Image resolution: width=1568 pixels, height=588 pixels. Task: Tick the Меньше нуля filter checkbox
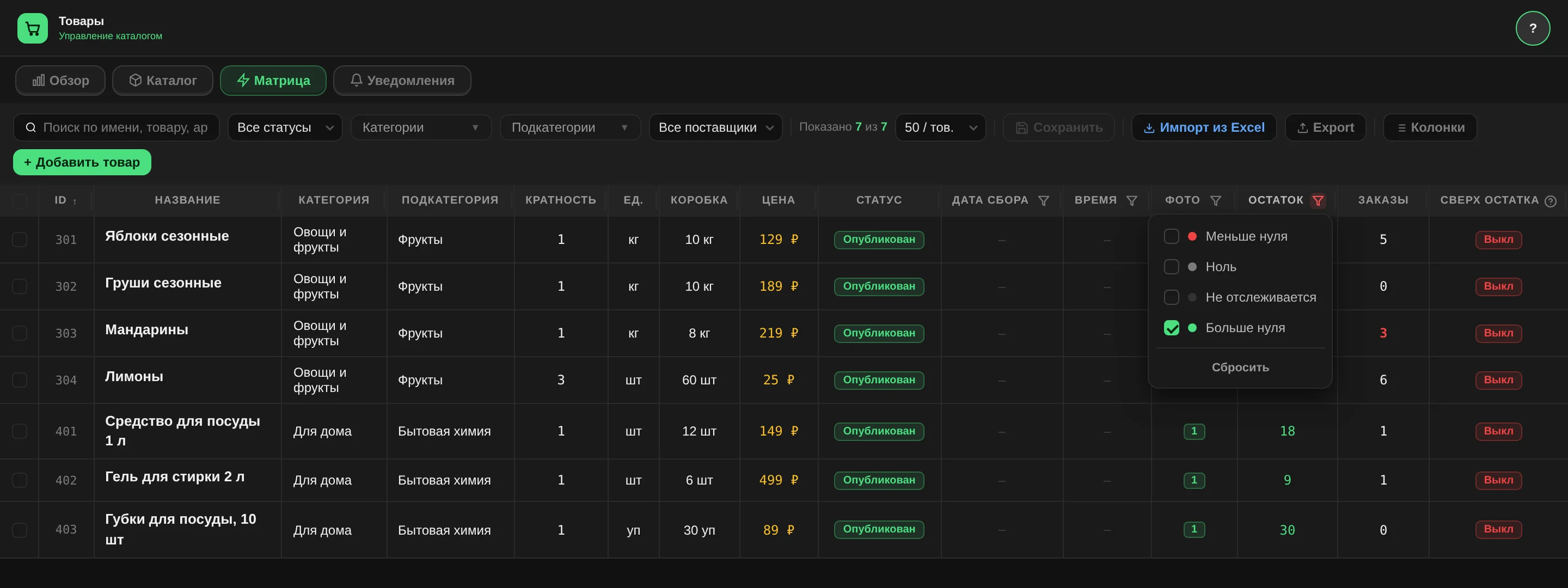1171,236
